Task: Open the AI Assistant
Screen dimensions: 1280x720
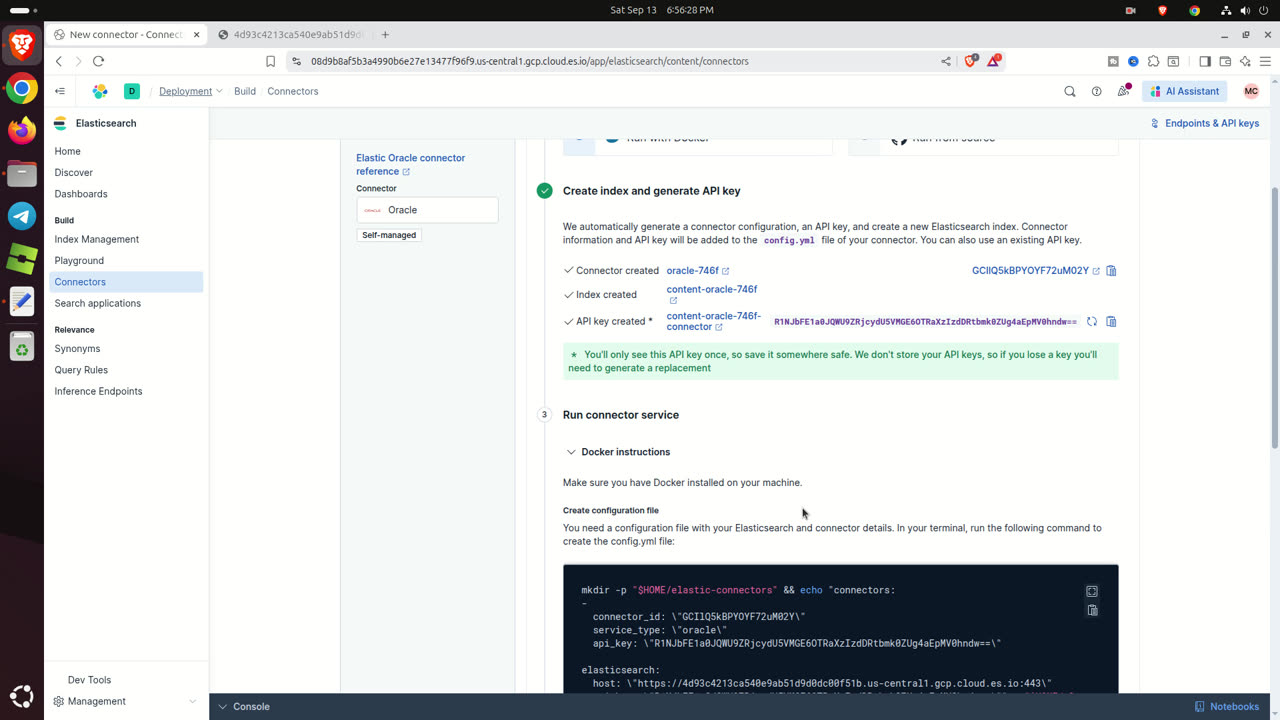Action: click(x=1186, y=91)
